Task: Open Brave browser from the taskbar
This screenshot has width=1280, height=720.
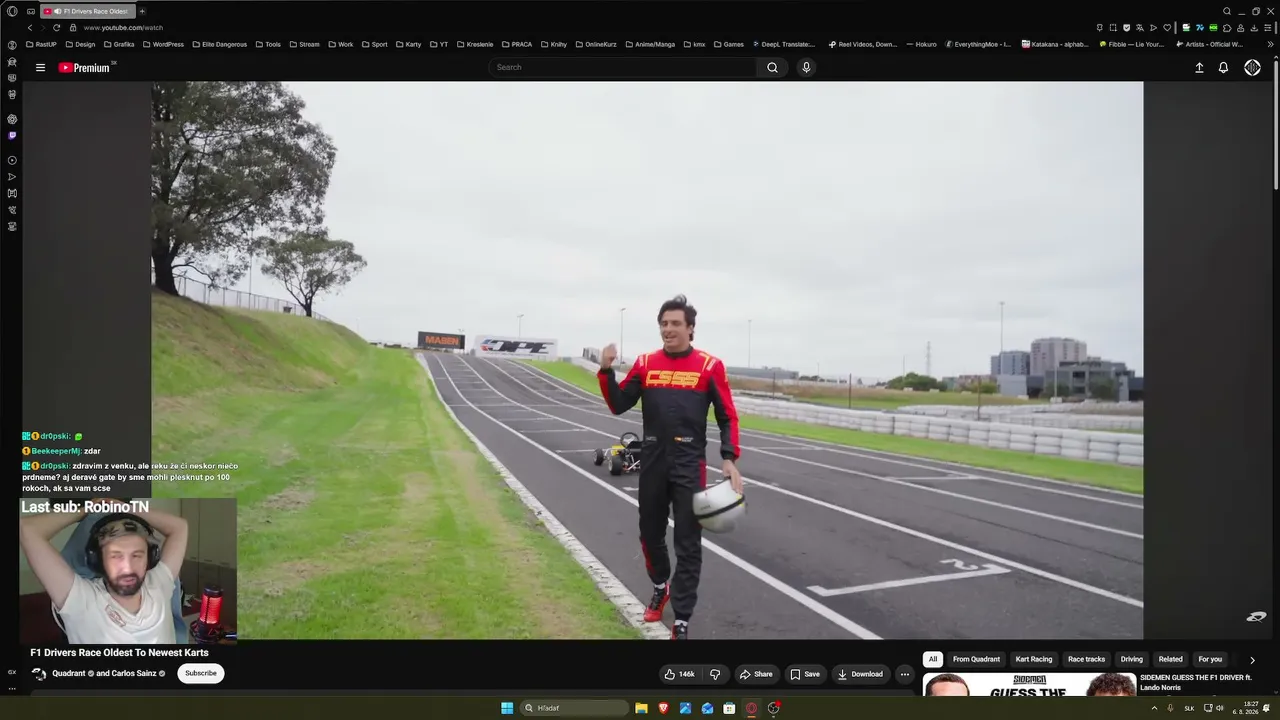Action: pyautogui.click(x=663, y=708)
